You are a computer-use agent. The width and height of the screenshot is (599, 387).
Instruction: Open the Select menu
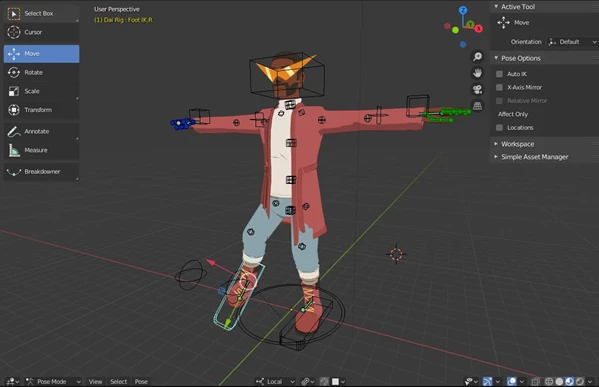click(118, 381)
